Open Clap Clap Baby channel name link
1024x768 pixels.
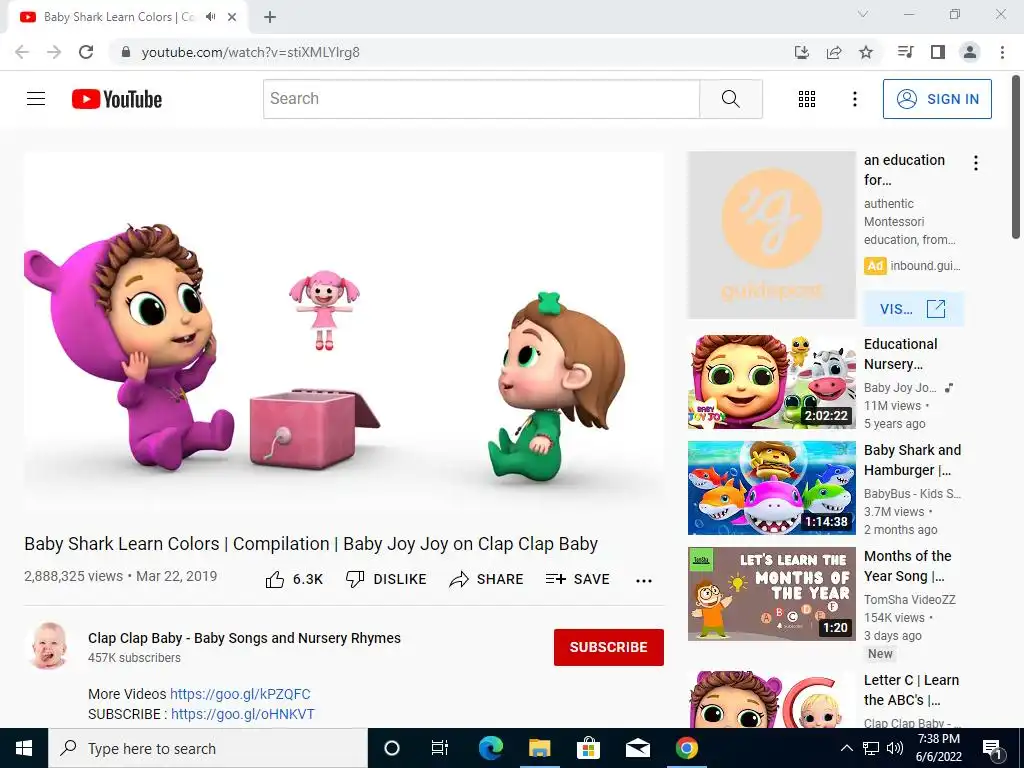(x=244, y=638)
